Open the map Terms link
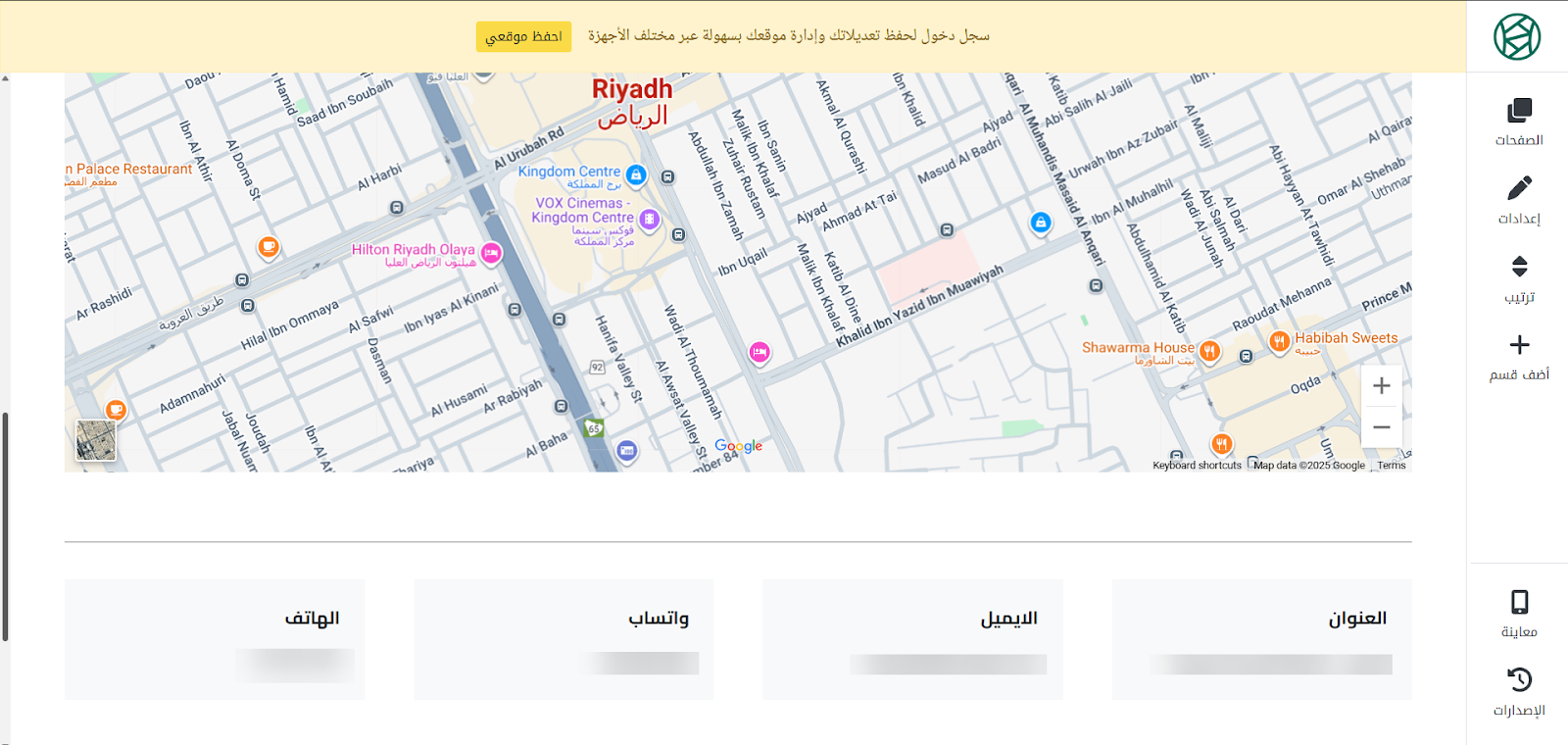1568x745 pixels. tap(1391, 466)
